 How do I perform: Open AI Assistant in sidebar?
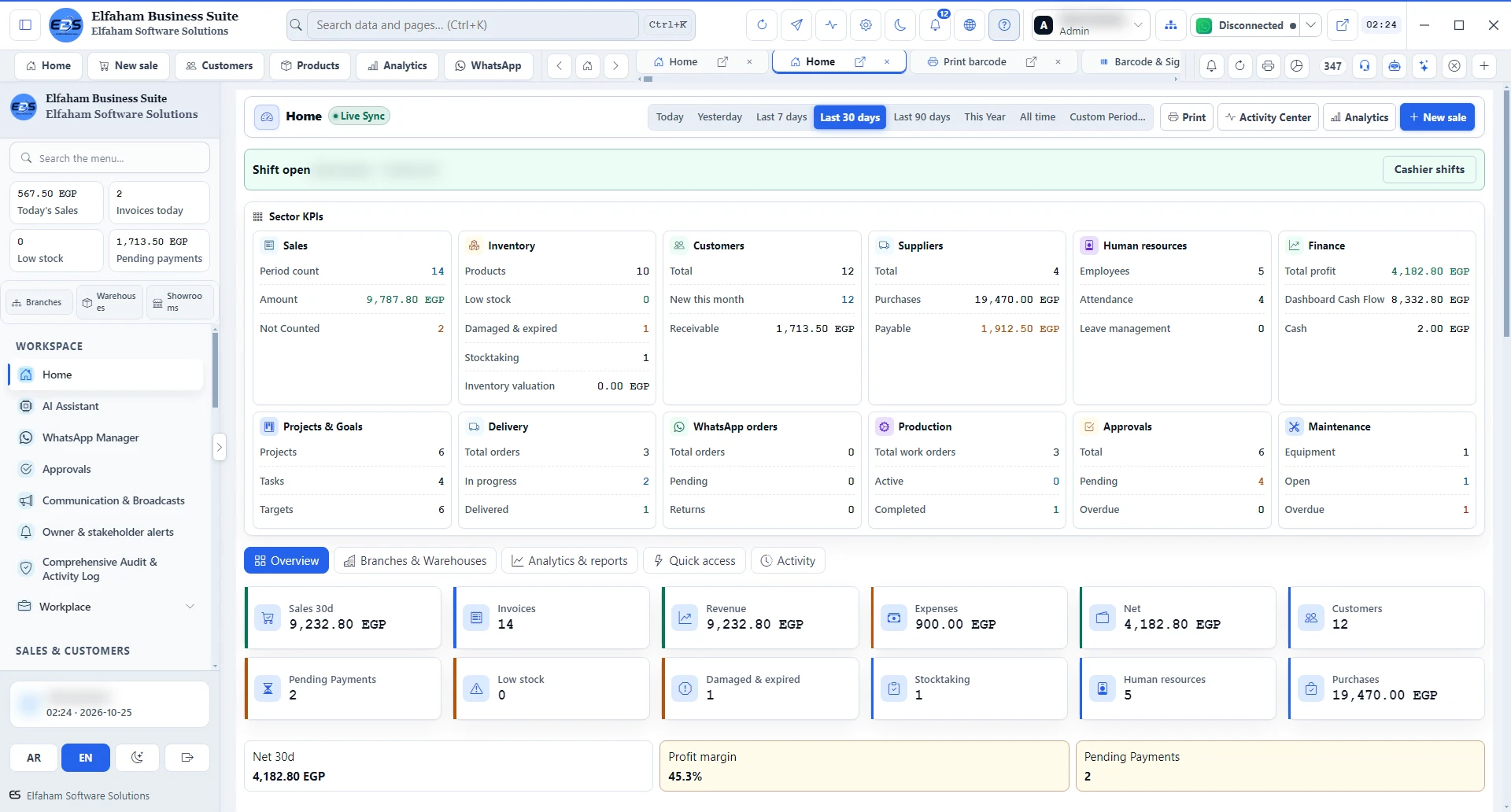click(x=106, y=406)
